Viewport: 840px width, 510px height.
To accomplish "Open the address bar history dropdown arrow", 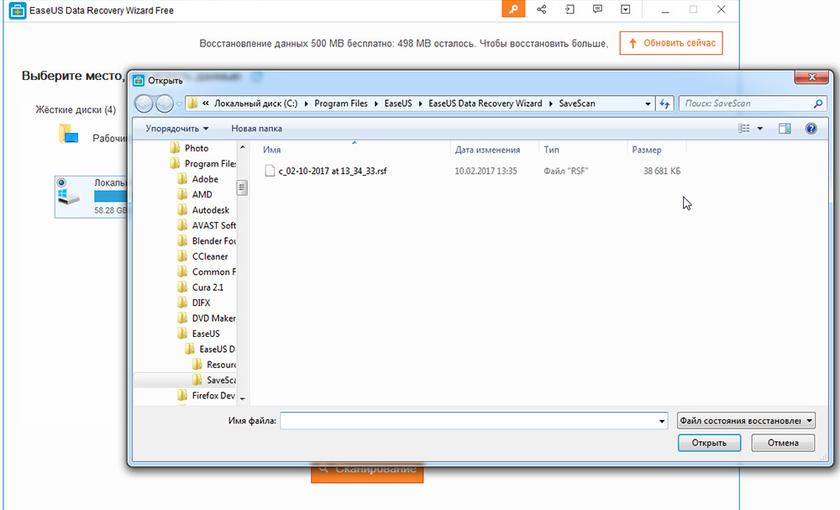I will 648,103.
